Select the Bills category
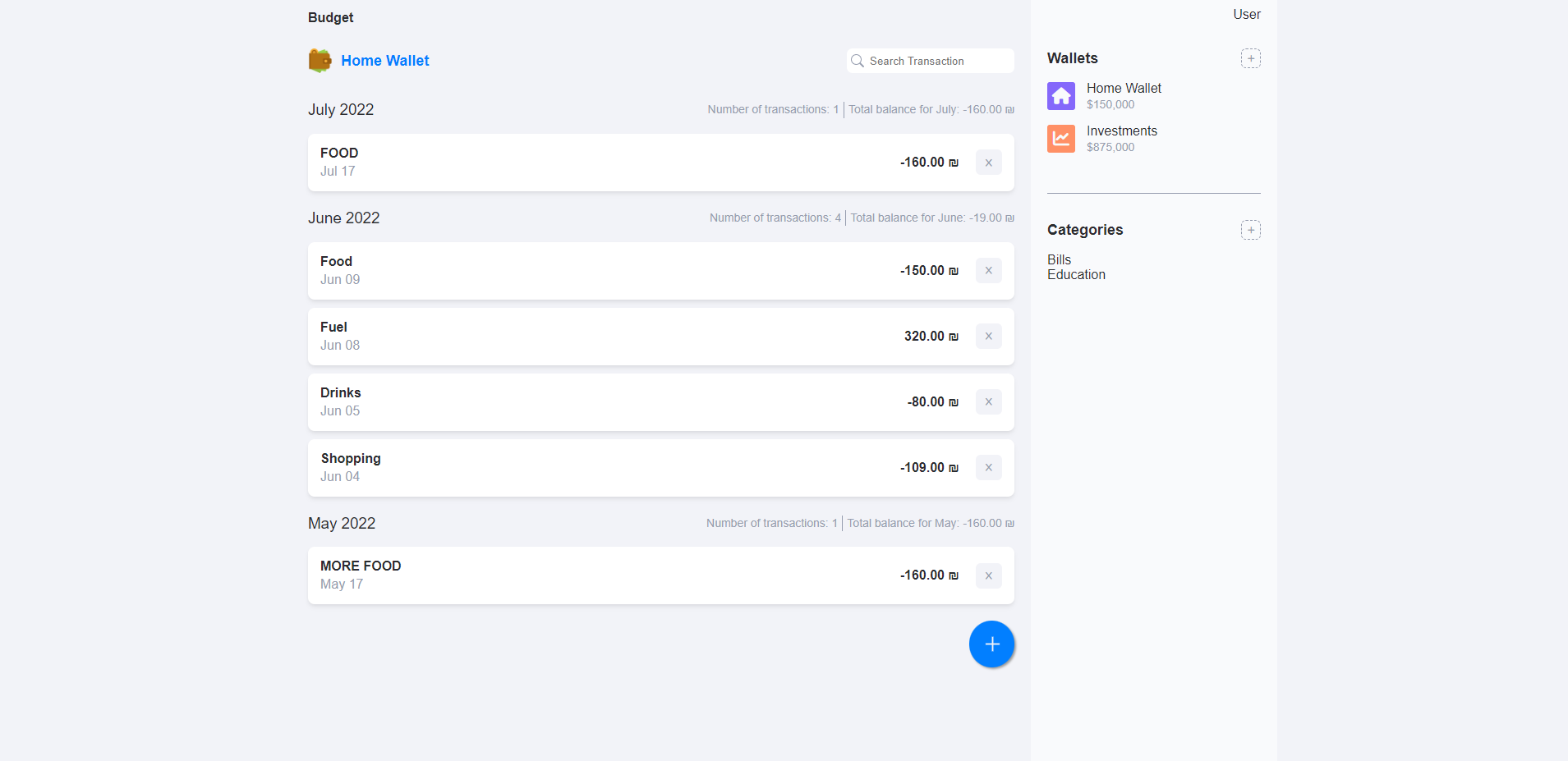Screen dimensions: 1568x761 (1059, 259)
